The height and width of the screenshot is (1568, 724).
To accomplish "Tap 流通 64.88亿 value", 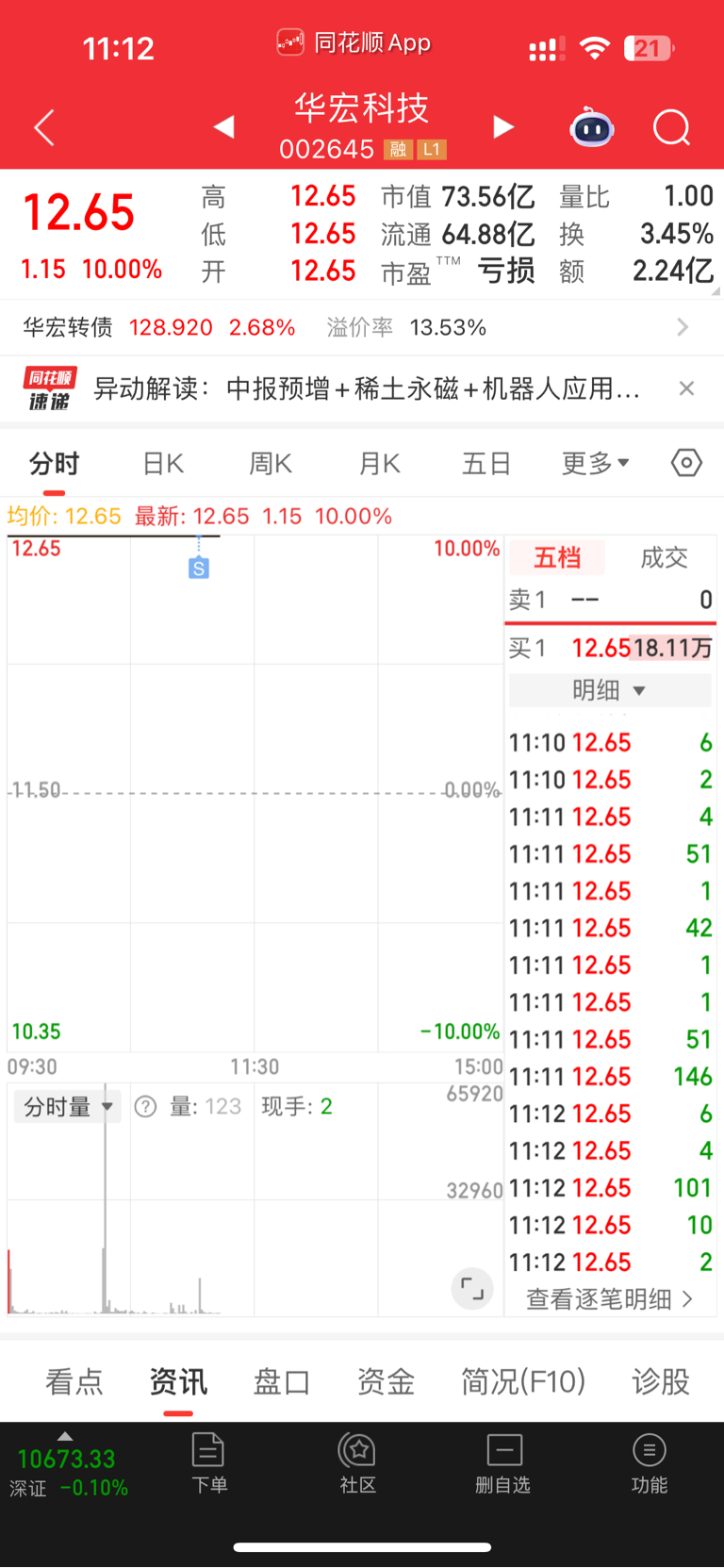I will coord(488,234).
